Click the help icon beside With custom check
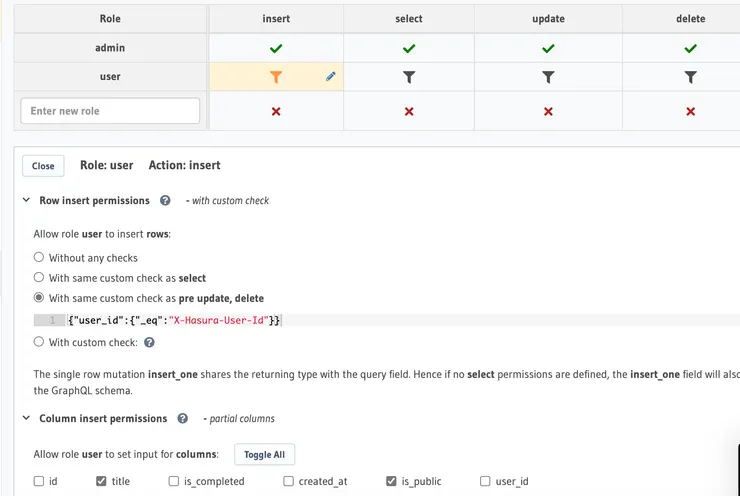The image size is (740, 496). click(149, 342)
